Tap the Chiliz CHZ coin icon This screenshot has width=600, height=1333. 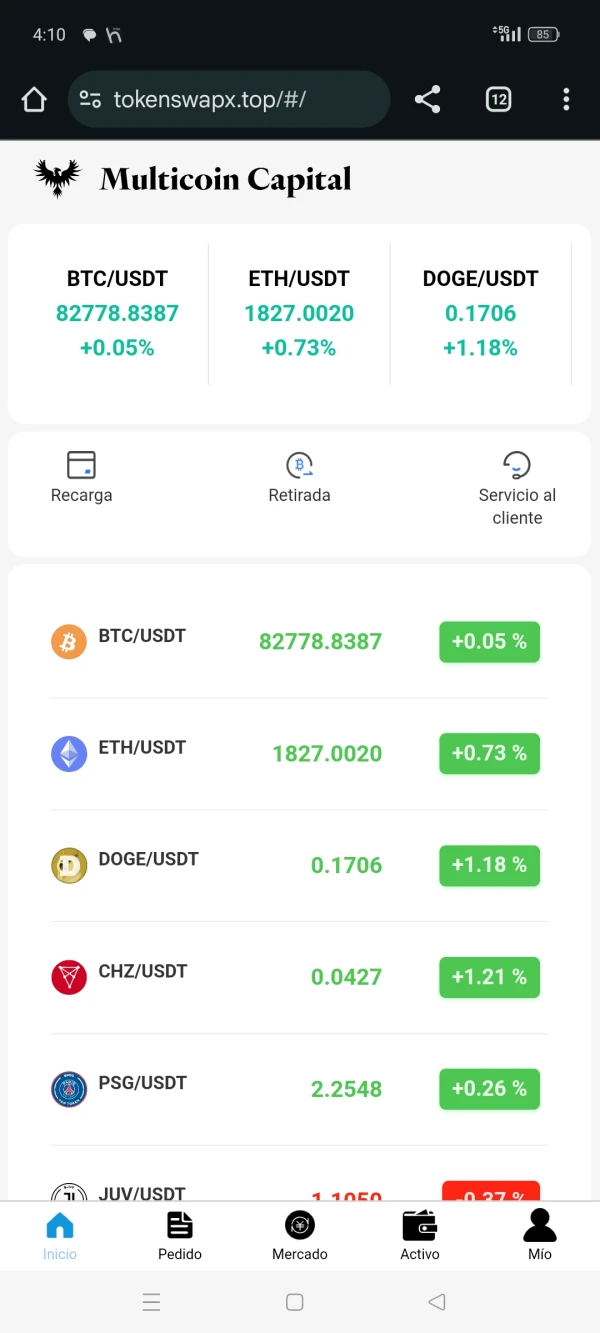pyautogui.click(x=69, y=977)
